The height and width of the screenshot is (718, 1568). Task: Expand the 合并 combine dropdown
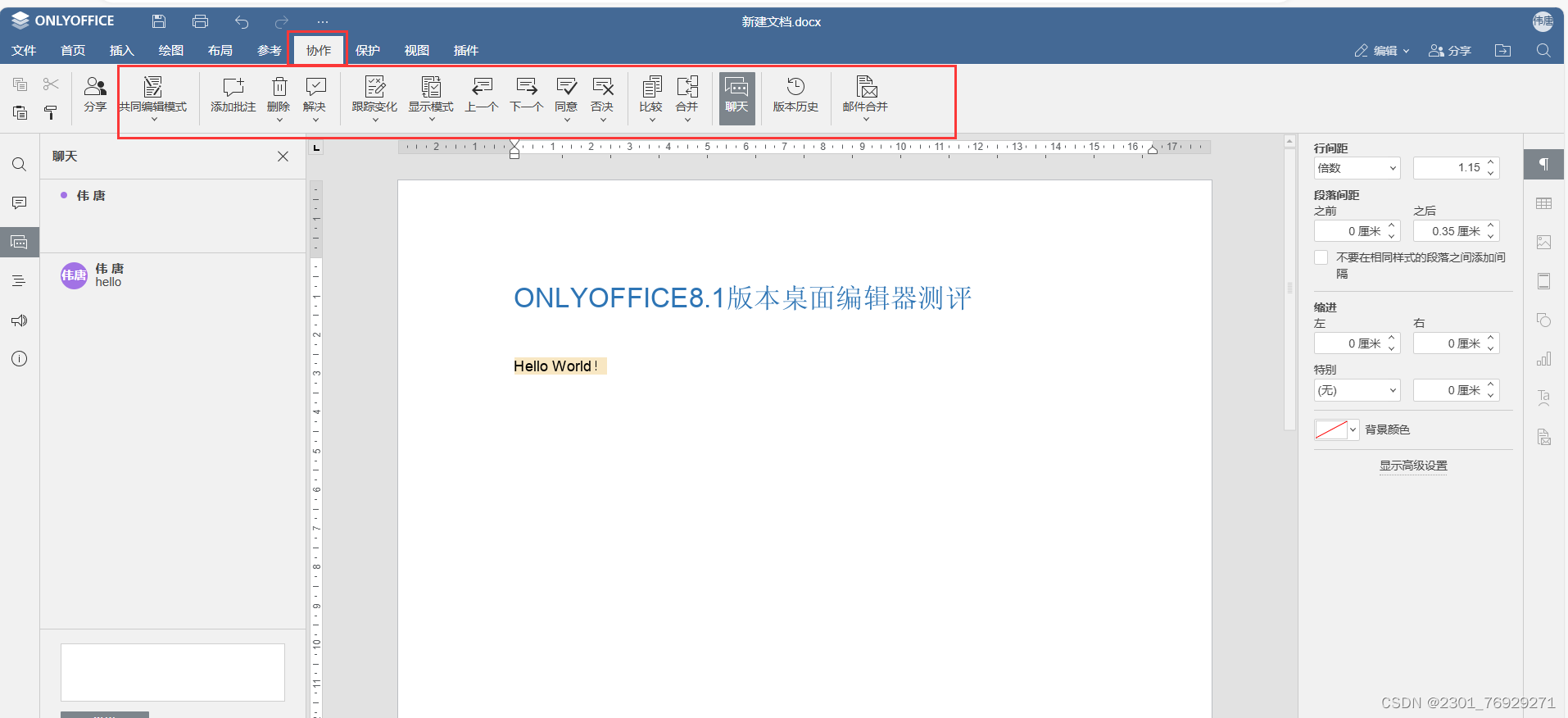pyautogui.click(x=687, y=120)
